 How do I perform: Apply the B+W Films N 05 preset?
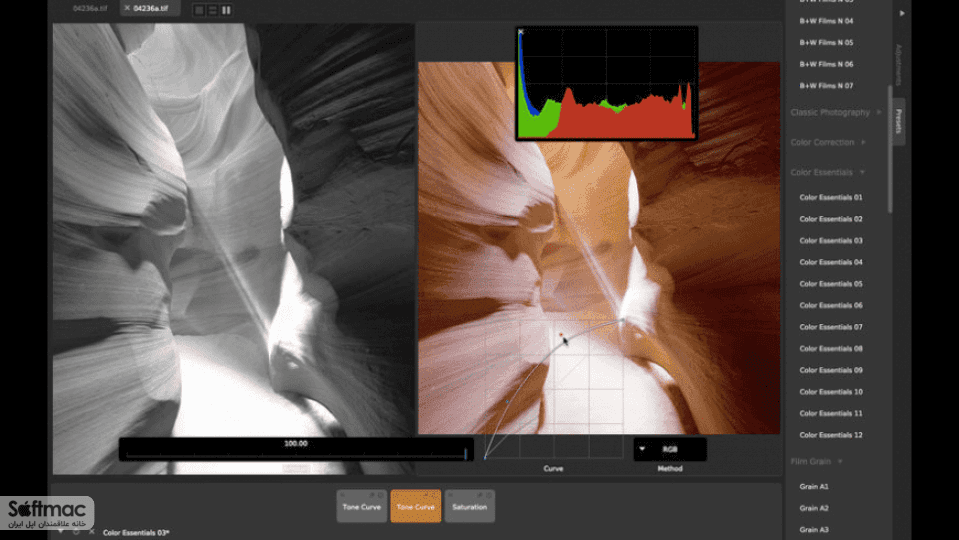click(x=826, y=43)
